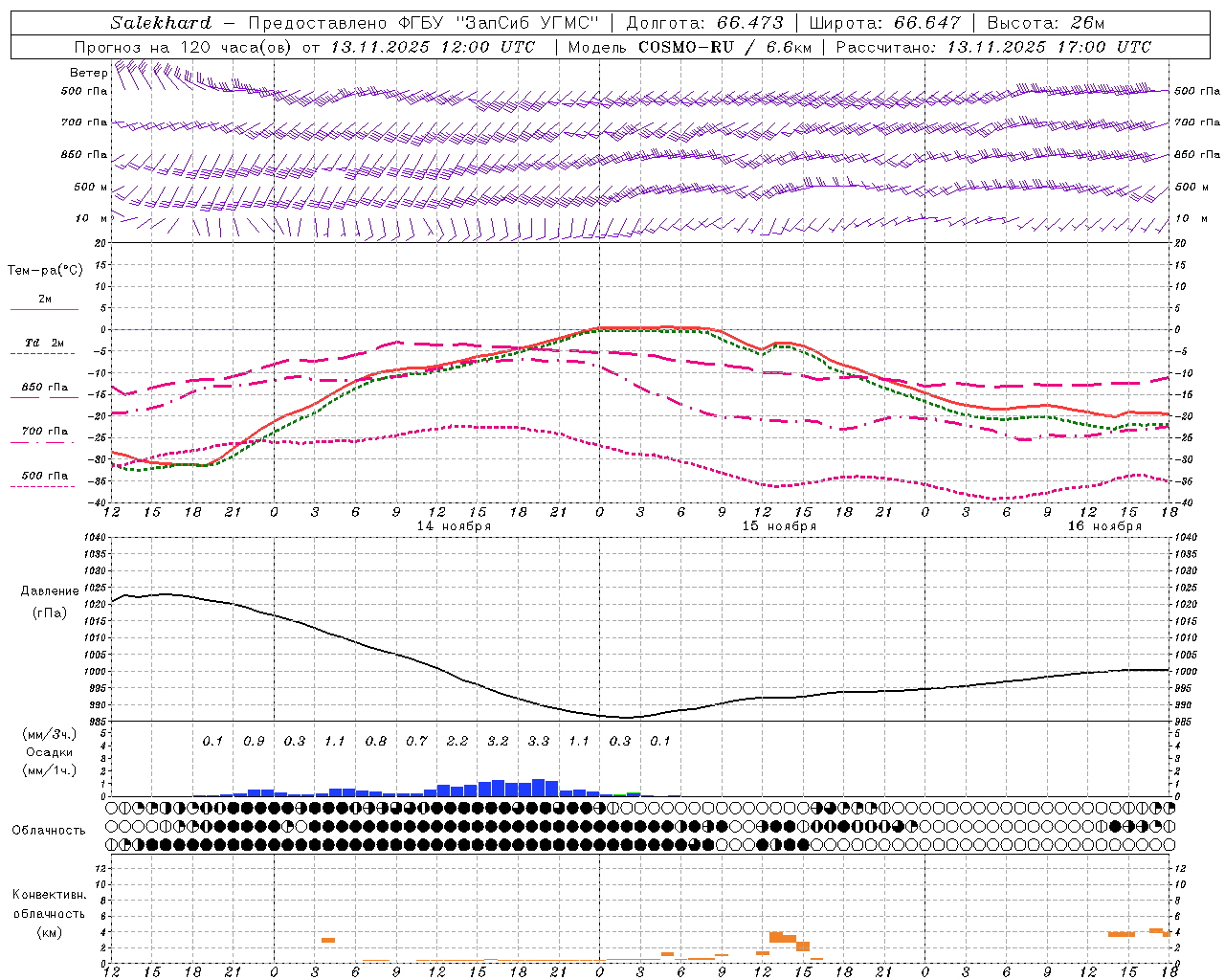Click the 3-hour precipitation value 0.7
This screenshot has height=980, width=1225.
coord(416,741)
